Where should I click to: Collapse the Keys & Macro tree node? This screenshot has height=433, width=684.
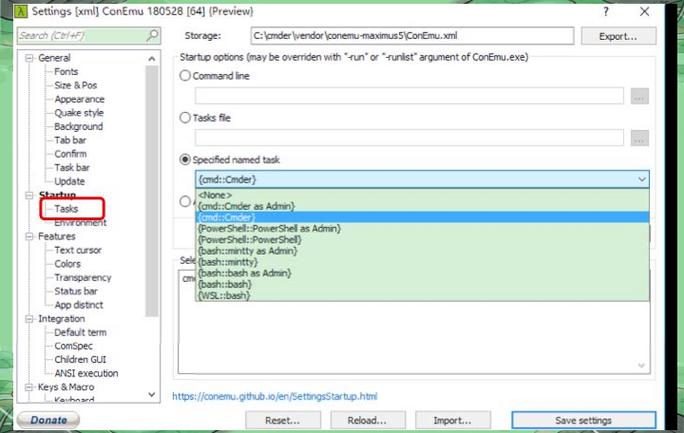tap(29, 387)
